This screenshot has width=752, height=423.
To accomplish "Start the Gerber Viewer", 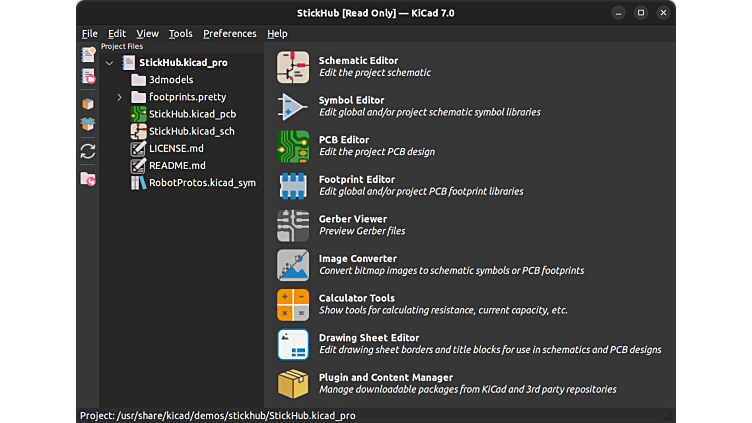I will coord(293,225).
